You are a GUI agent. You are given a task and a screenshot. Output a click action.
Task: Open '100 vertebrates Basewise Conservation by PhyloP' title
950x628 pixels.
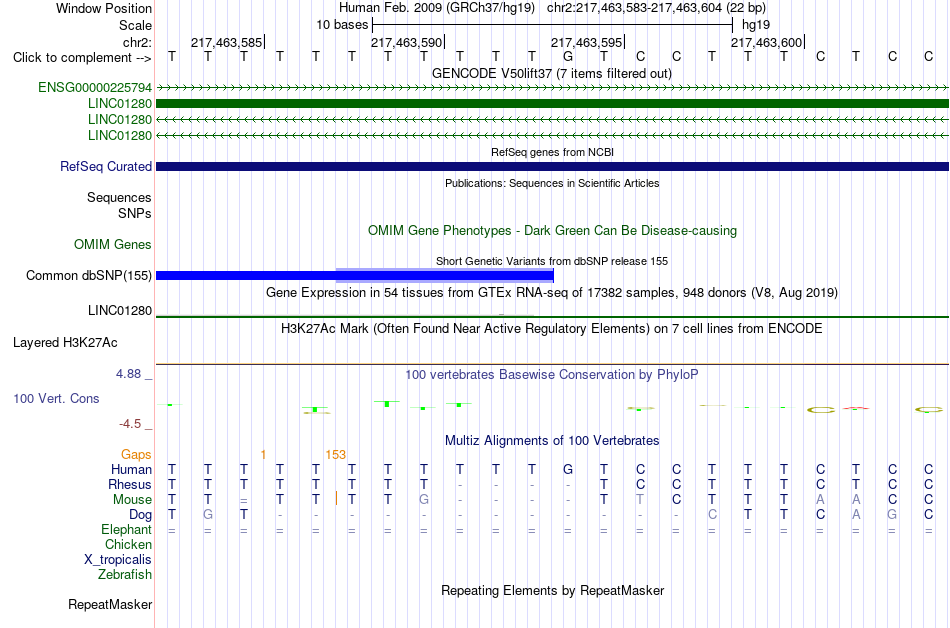[x=552, y=375]
